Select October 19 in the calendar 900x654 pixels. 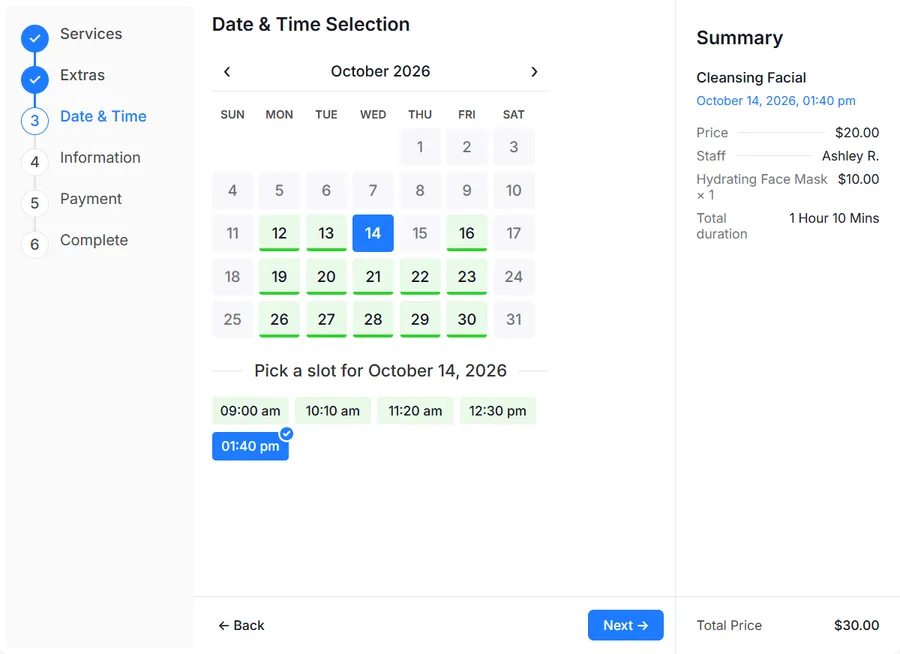tap(280, 276)
